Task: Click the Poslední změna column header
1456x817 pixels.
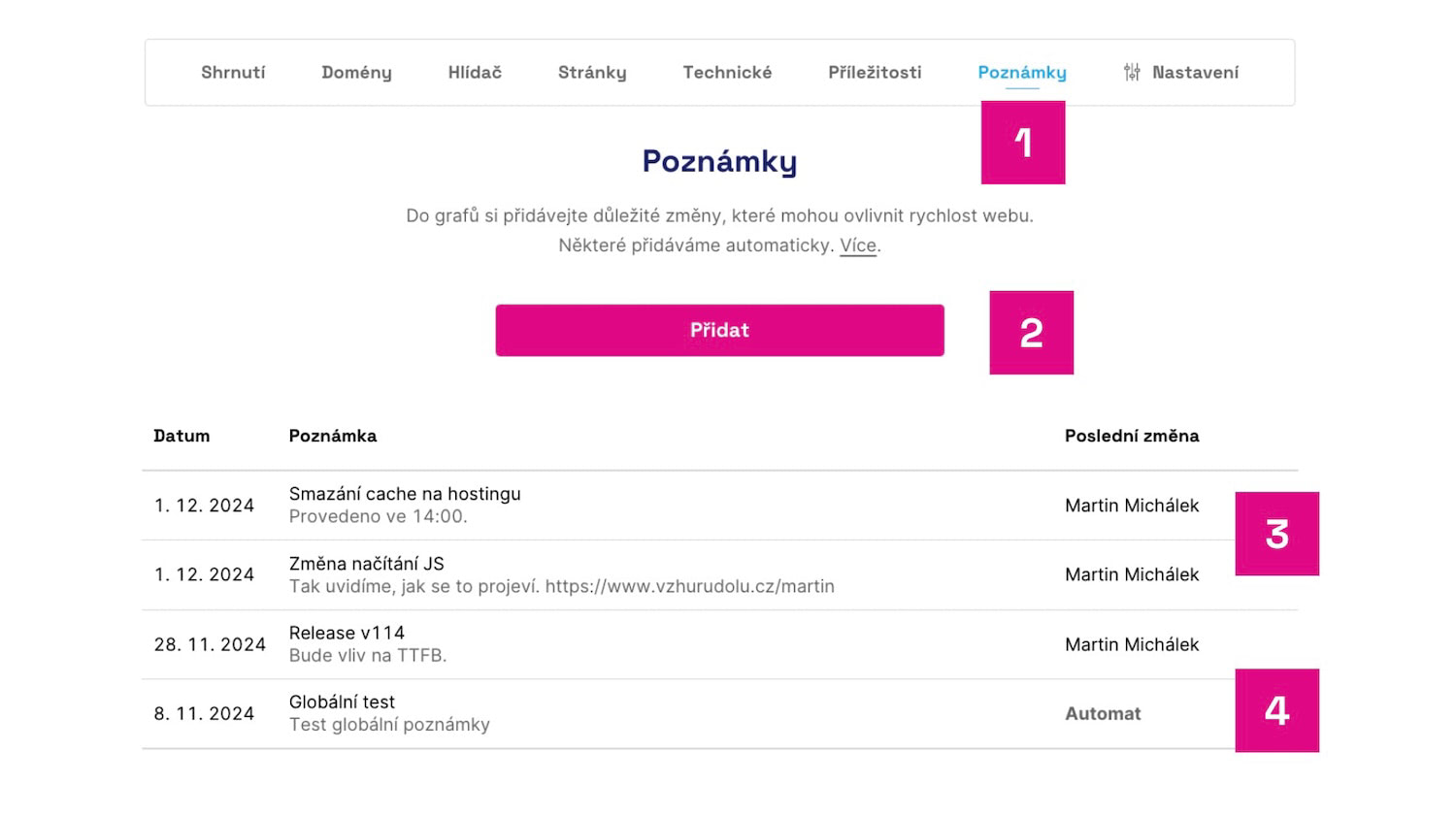Action: pos(1132,436)
